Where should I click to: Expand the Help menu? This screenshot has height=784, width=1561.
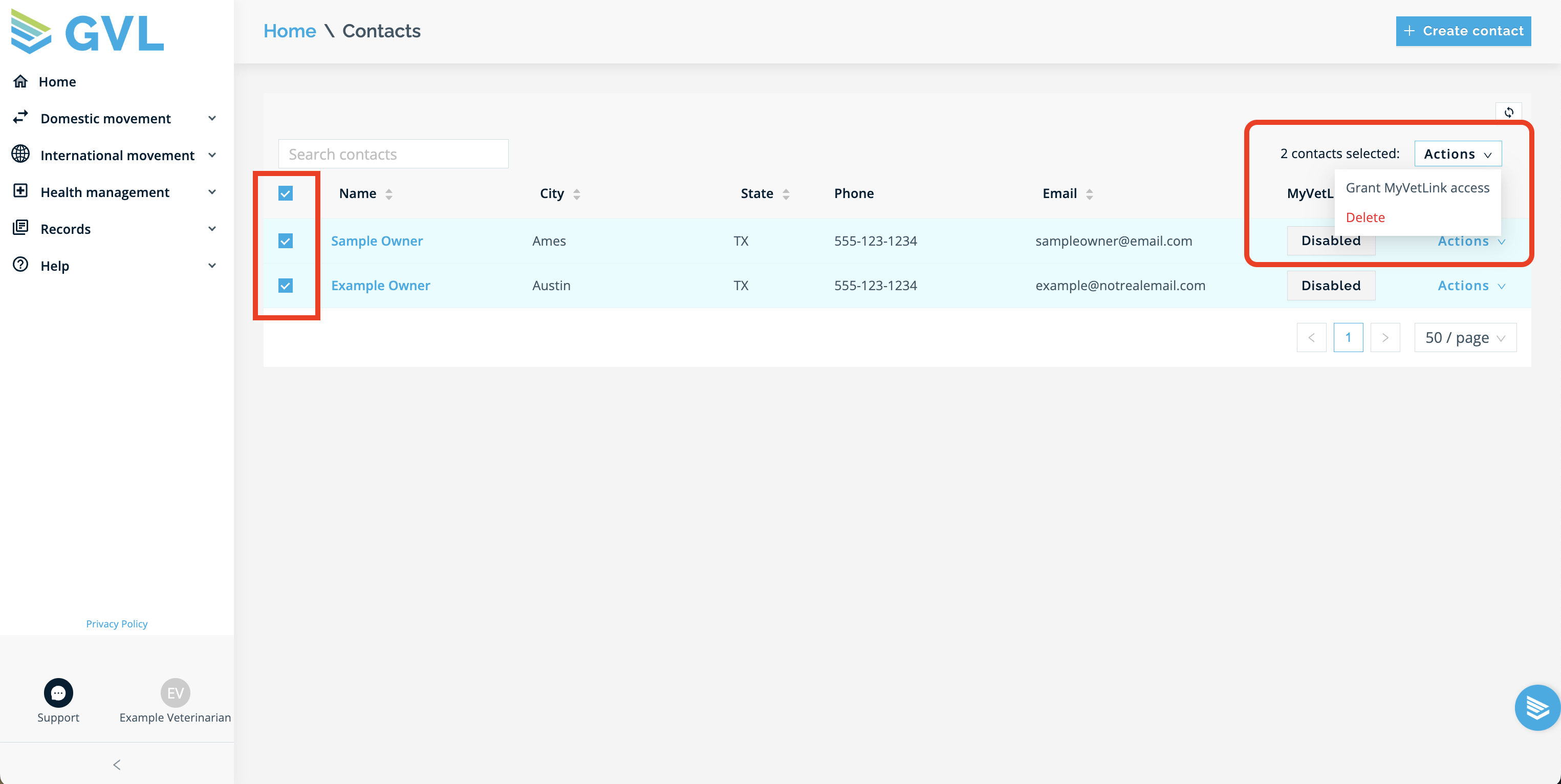[212, 266]
